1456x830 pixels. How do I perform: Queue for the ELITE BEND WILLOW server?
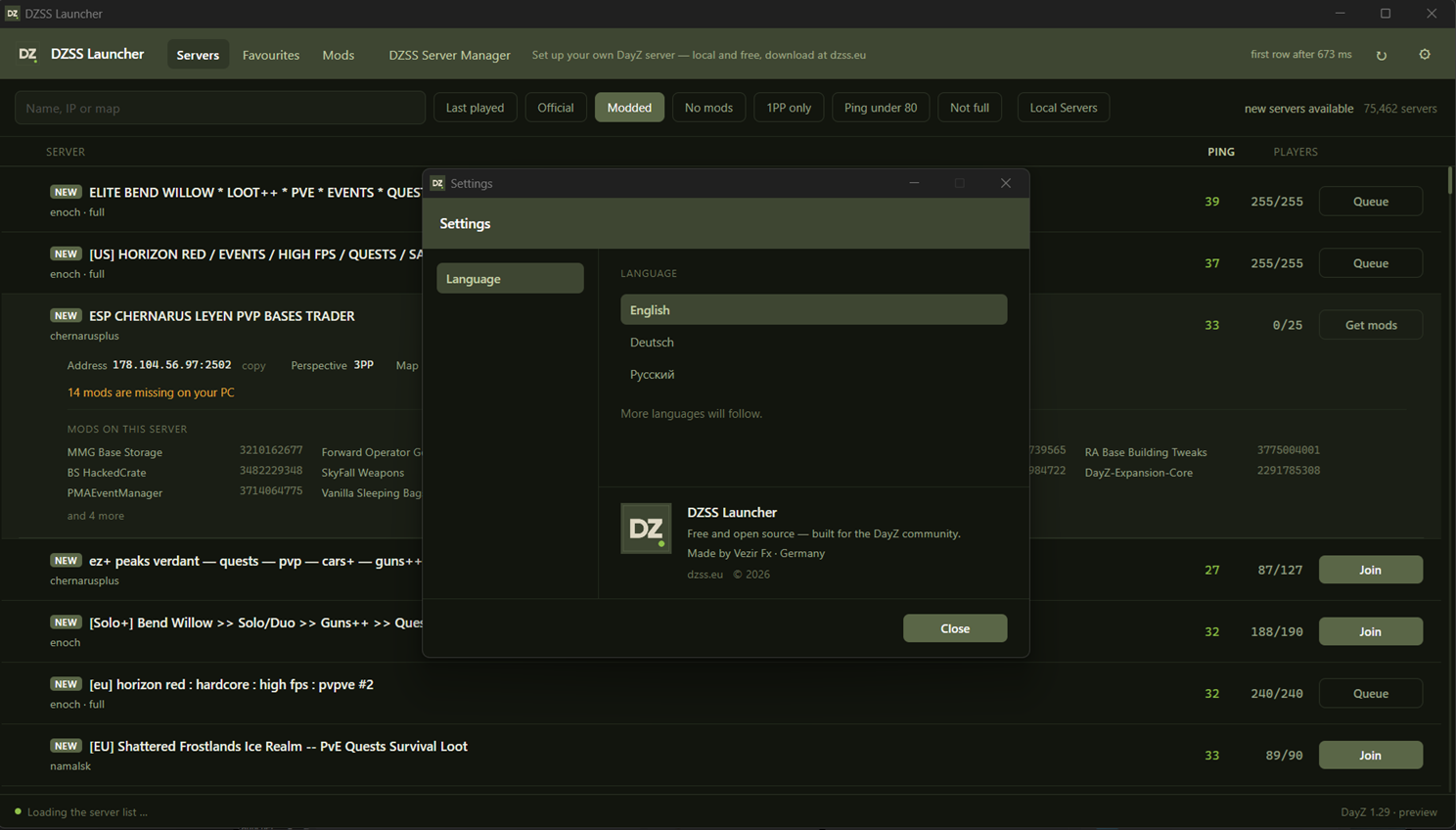1370,201
